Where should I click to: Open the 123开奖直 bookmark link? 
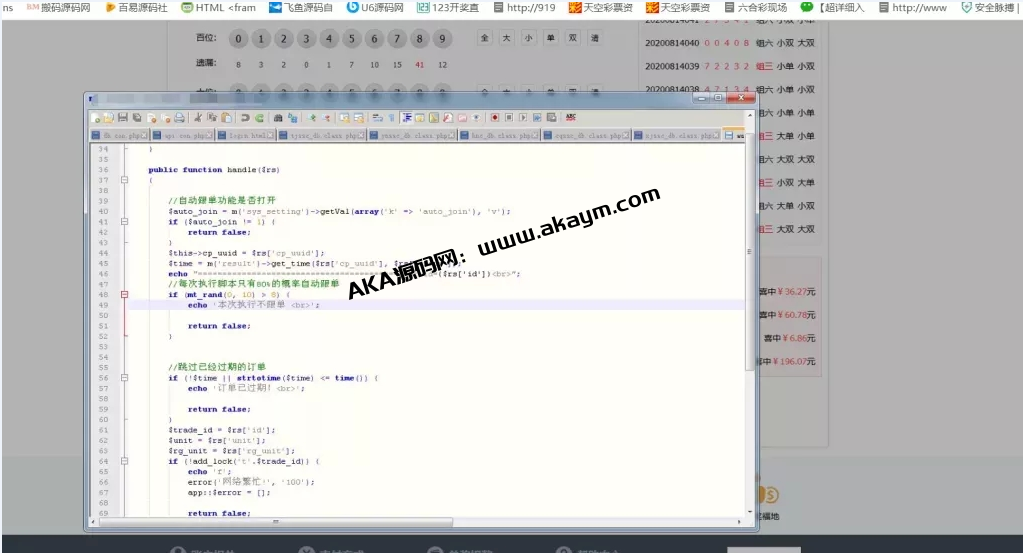click(450, 7)
